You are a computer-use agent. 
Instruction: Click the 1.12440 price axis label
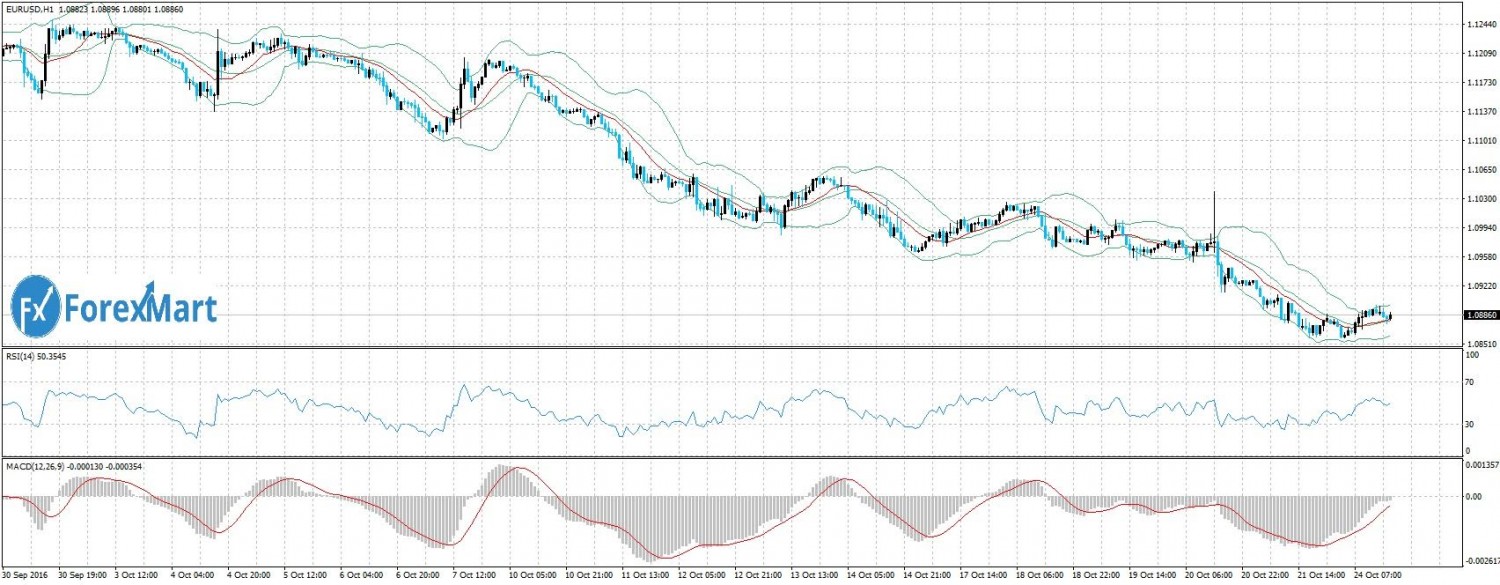pos(1472,24)
